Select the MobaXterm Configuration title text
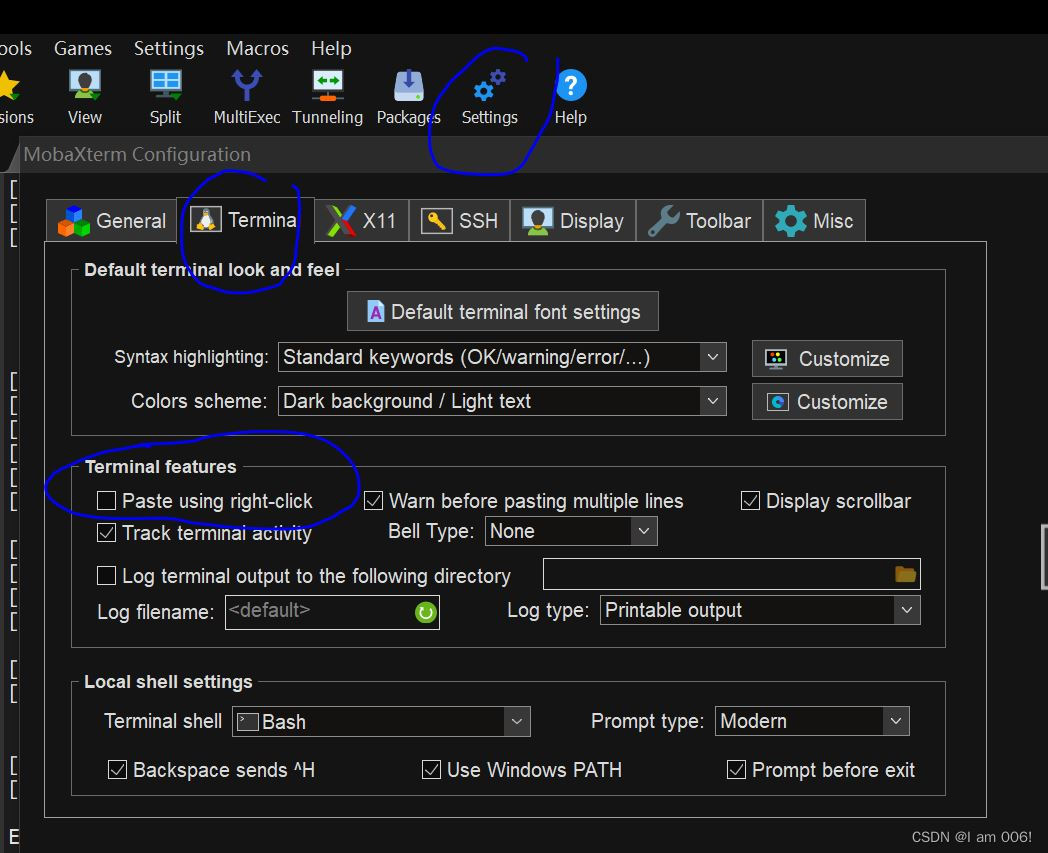The width and height of the screenshot is (1048, 853). [137, 154]
